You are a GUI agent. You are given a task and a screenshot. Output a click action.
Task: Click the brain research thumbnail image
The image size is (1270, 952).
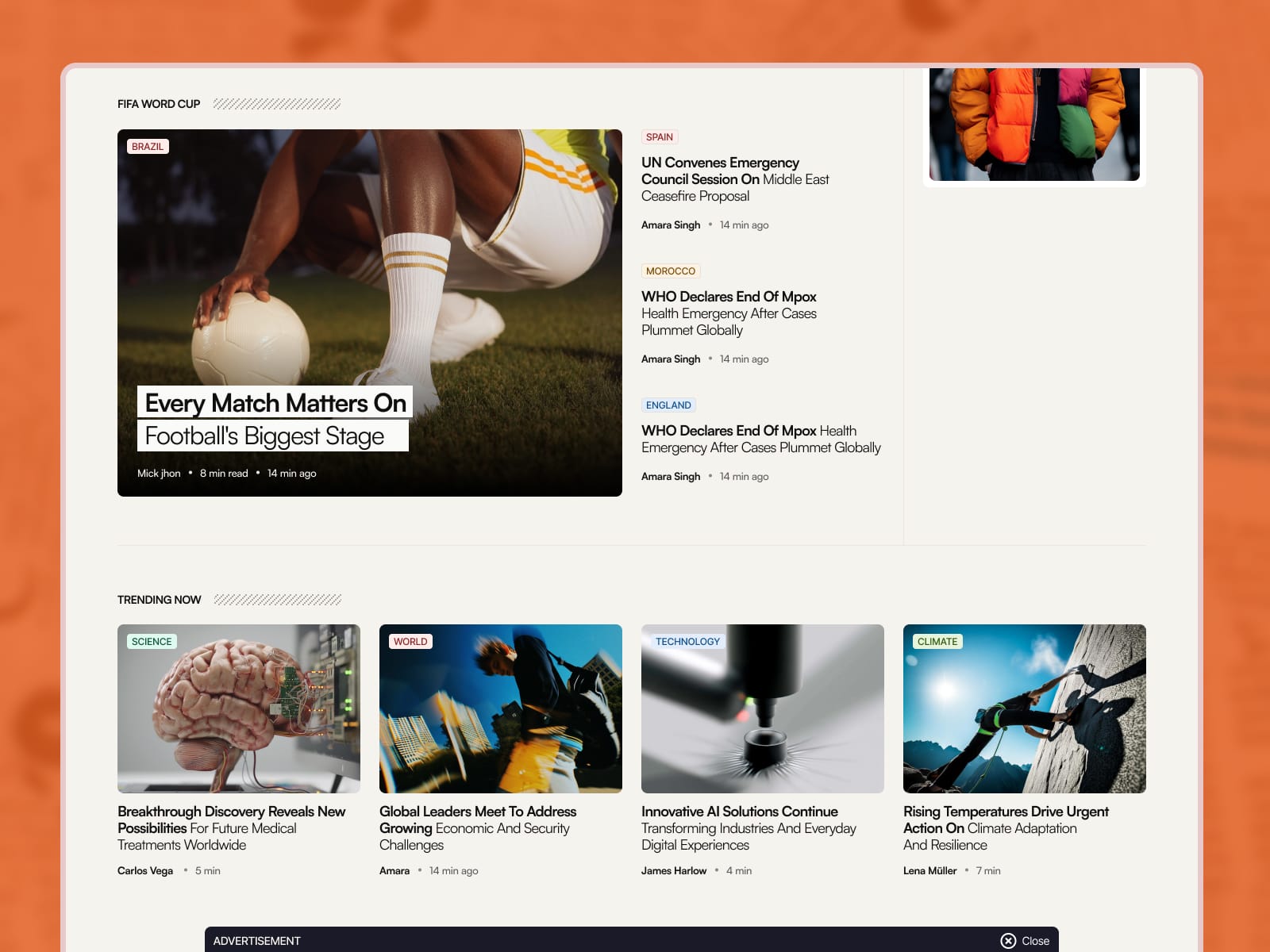tap(239, 708)
